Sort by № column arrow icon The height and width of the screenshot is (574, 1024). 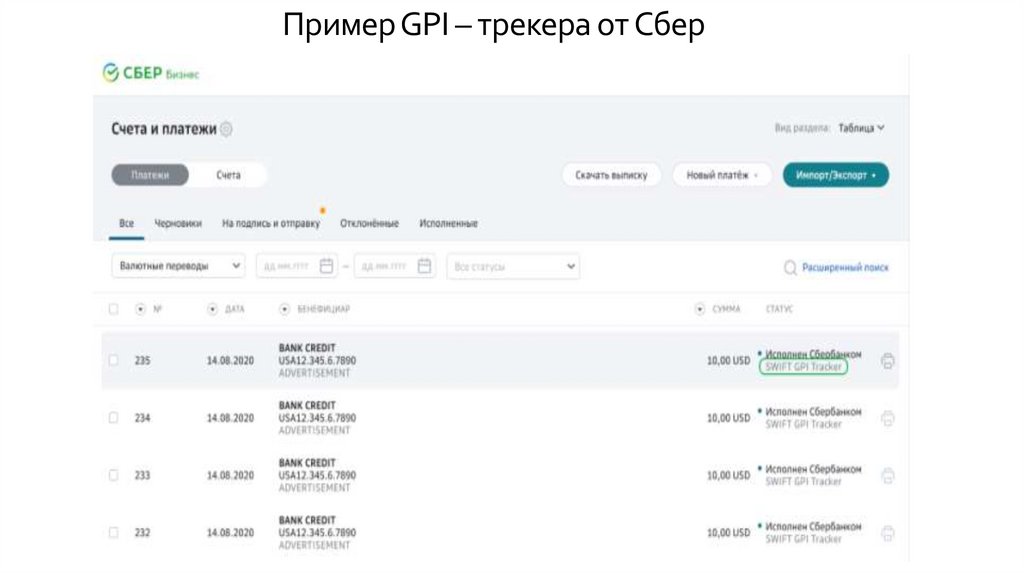[x=140, y=309]
